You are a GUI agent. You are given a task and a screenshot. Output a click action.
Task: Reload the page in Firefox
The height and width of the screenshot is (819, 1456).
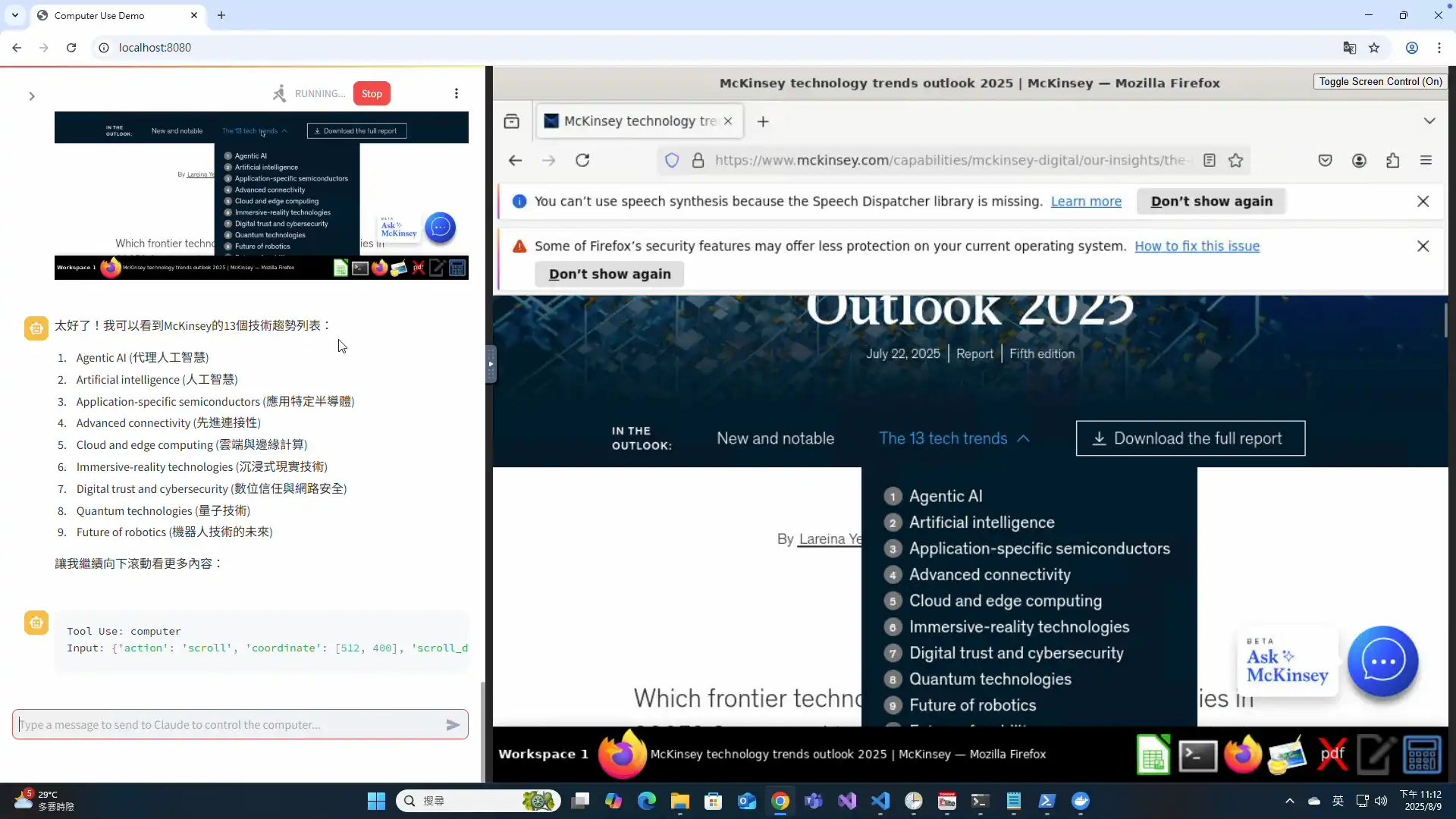(x=582, y=160)
